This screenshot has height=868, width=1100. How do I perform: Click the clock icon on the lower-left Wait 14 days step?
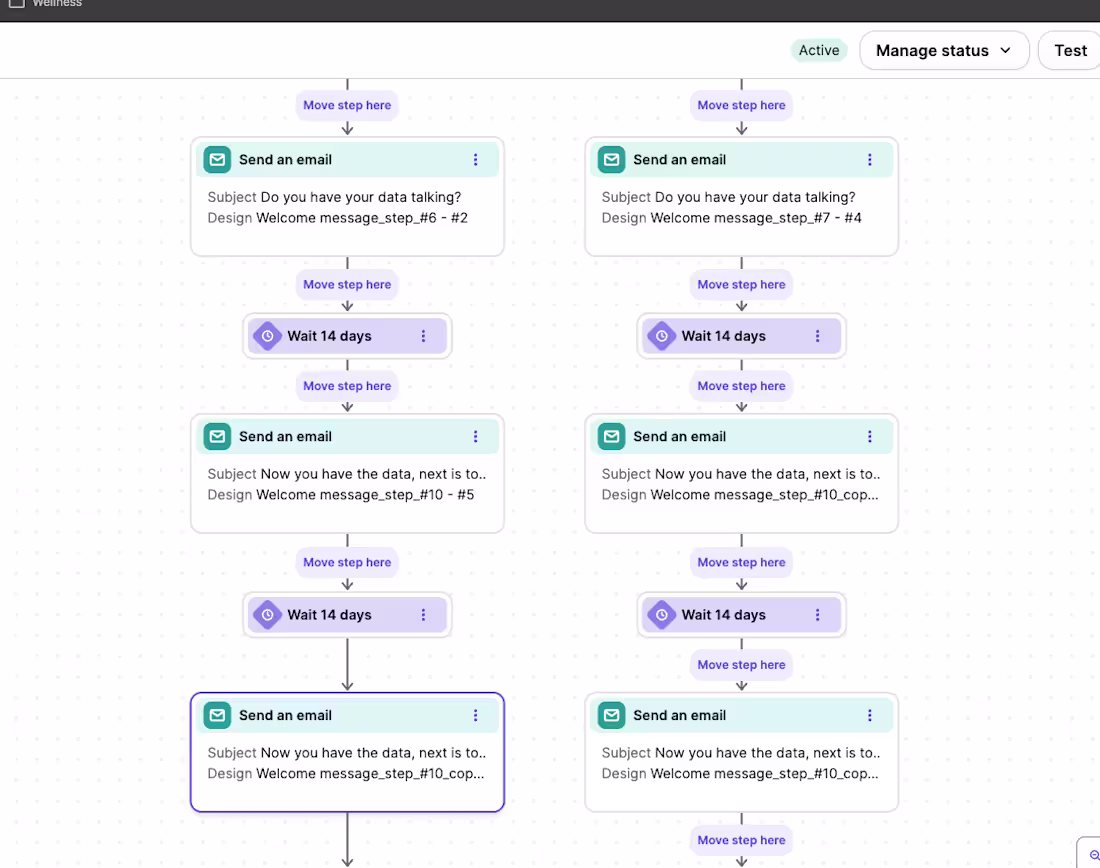pos(267,615)
